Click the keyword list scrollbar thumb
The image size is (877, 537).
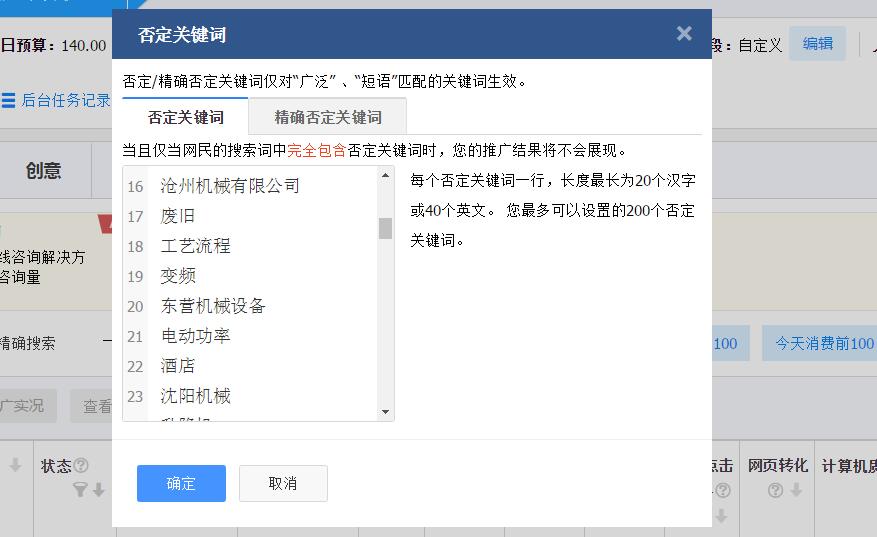point(385,228)
